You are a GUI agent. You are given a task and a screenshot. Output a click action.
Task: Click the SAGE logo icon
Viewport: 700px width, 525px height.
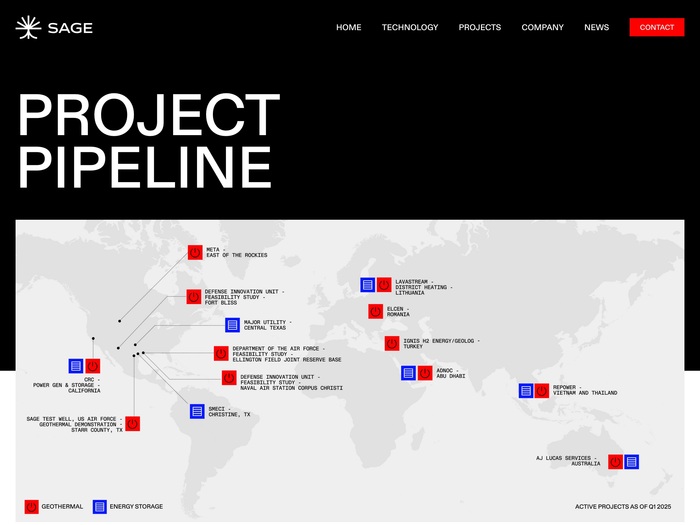(x=28, y=27)
